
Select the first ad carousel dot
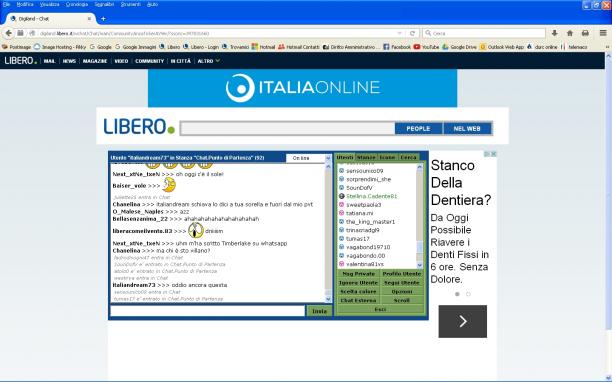click(x=457, y=294)
